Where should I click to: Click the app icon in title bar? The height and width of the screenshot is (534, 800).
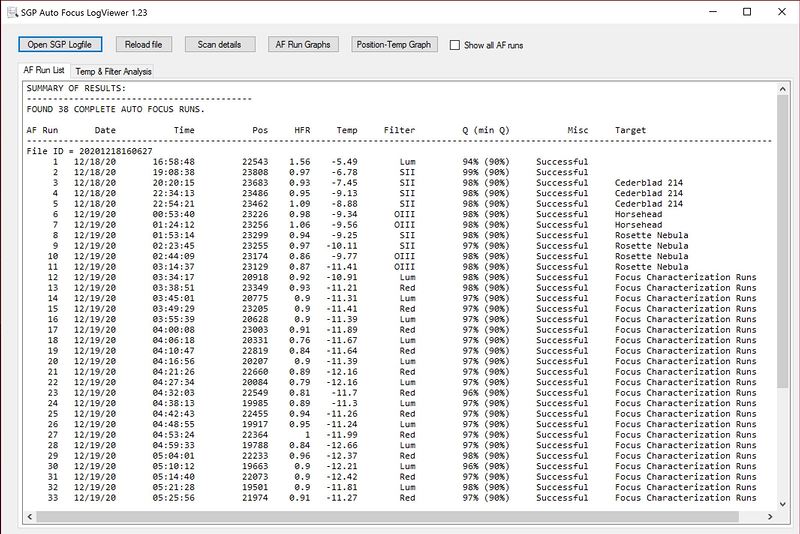pos(12,12)
